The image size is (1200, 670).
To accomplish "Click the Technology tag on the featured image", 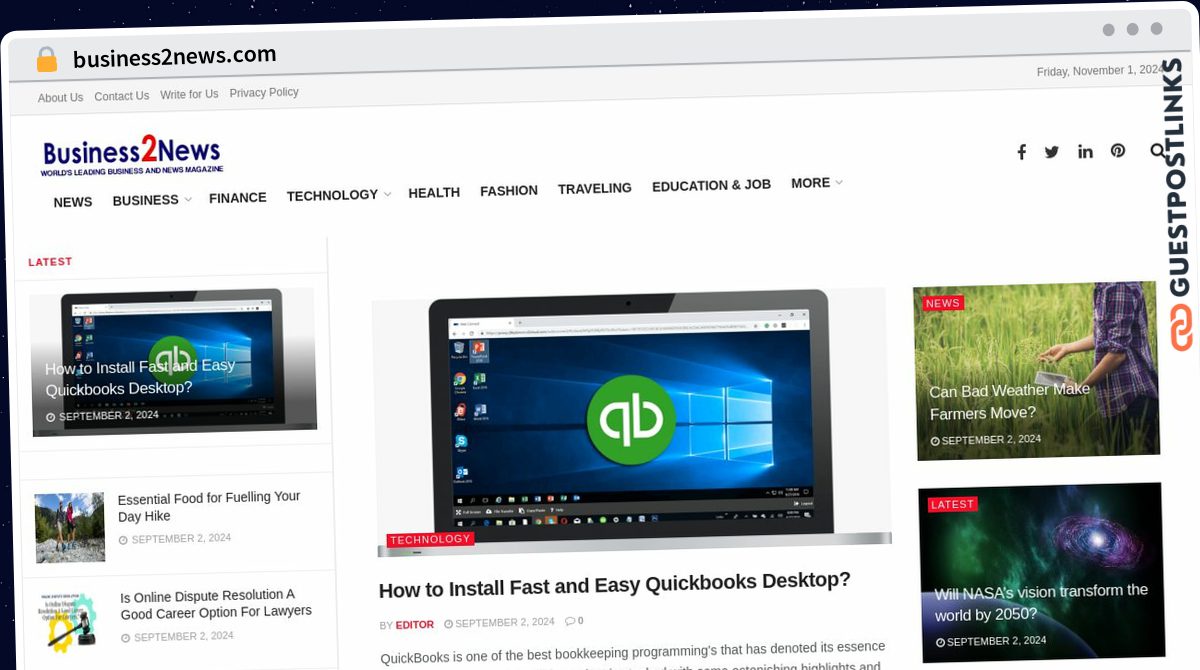I will 431,540.
